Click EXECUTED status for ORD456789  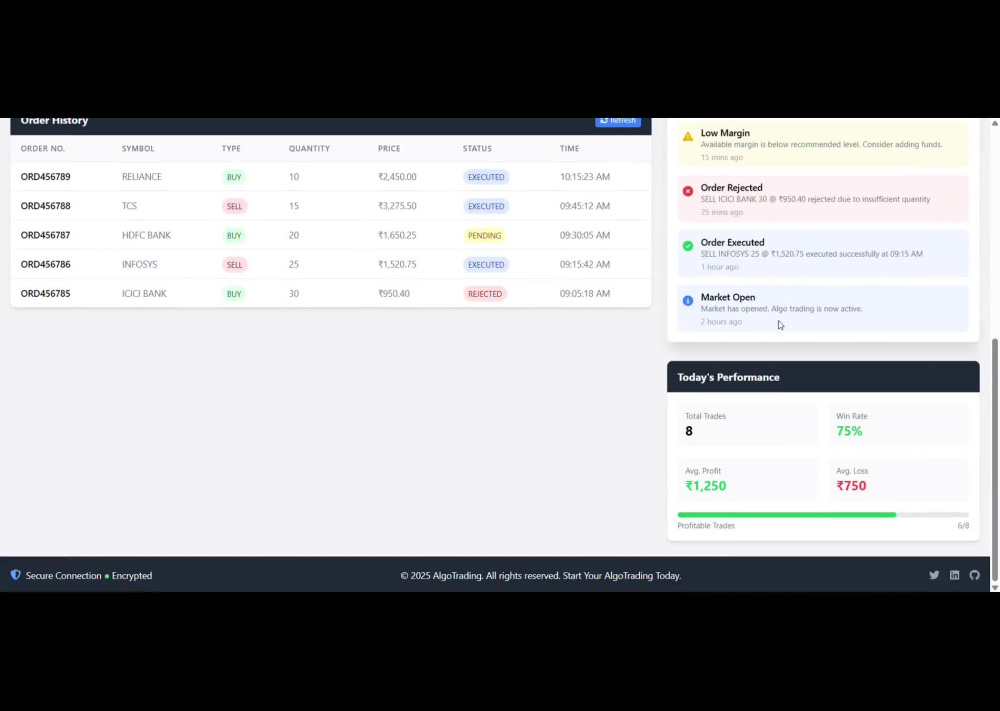pyautogui.click(x=486, y=177)
